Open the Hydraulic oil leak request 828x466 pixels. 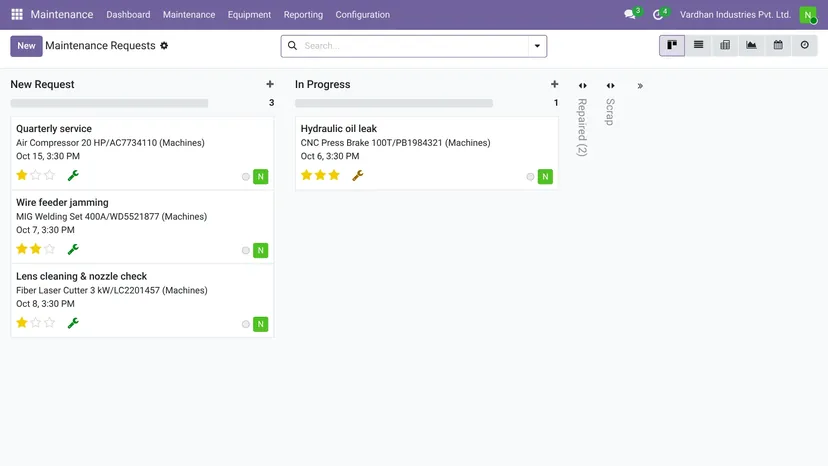point(427,153)
